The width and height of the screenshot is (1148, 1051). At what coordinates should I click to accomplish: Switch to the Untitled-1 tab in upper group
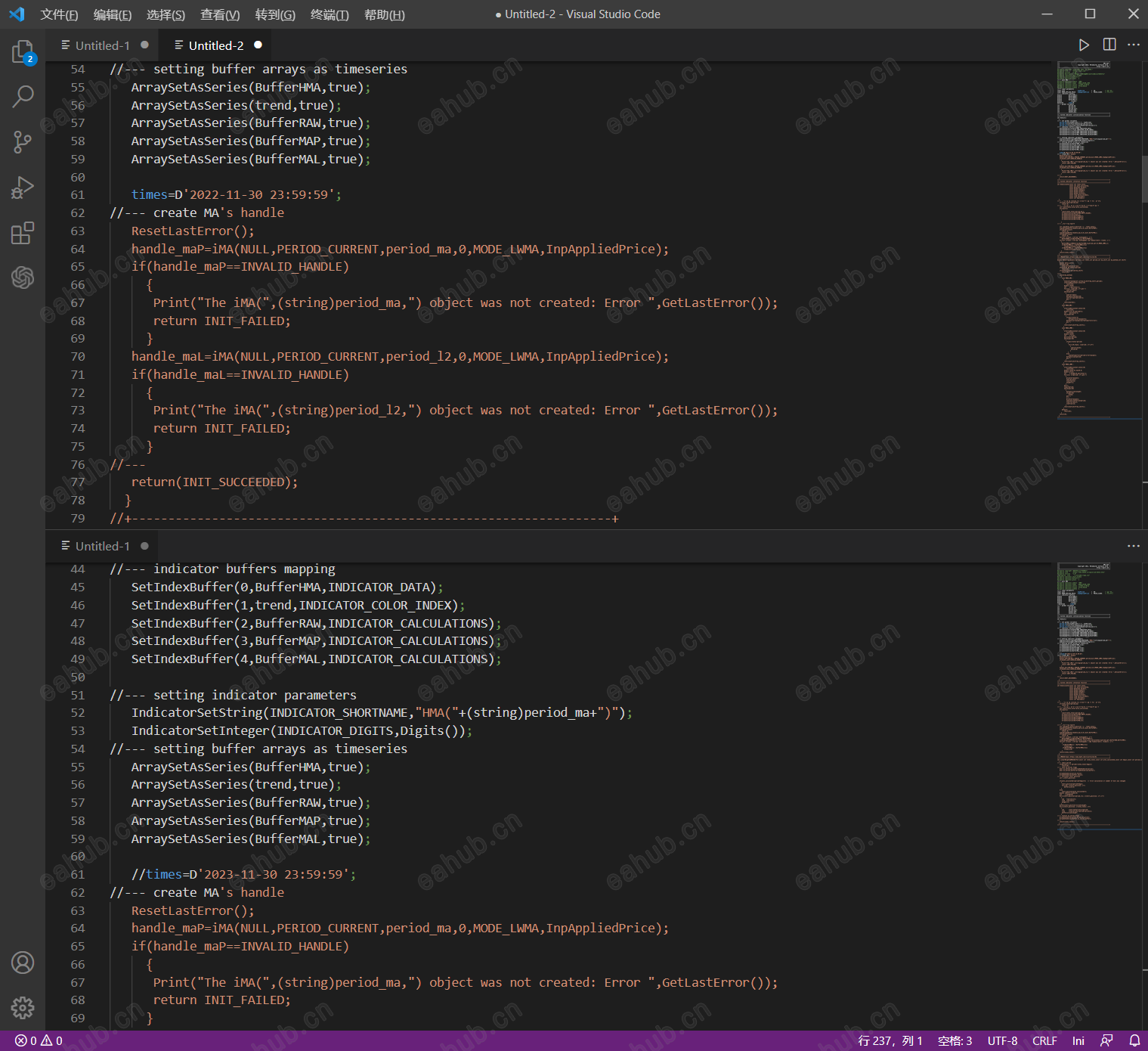[102, 45]
